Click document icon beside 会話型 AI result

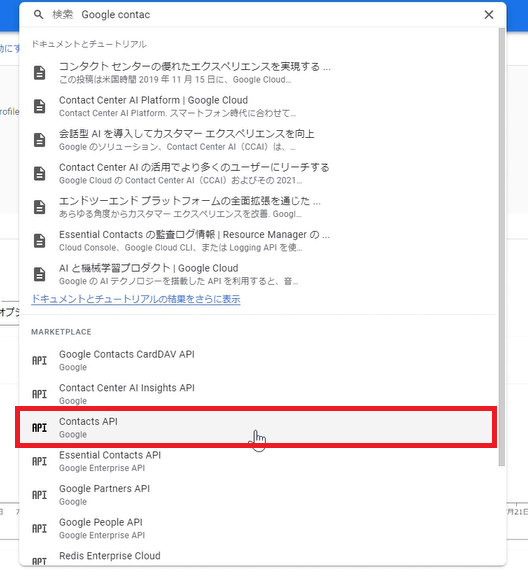40,140
